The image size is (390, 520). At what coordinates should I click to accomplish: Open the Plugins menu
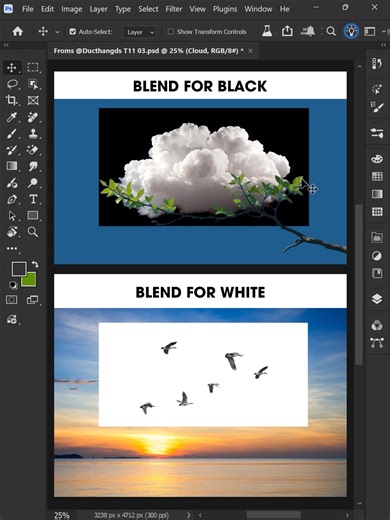pos(225,9)
